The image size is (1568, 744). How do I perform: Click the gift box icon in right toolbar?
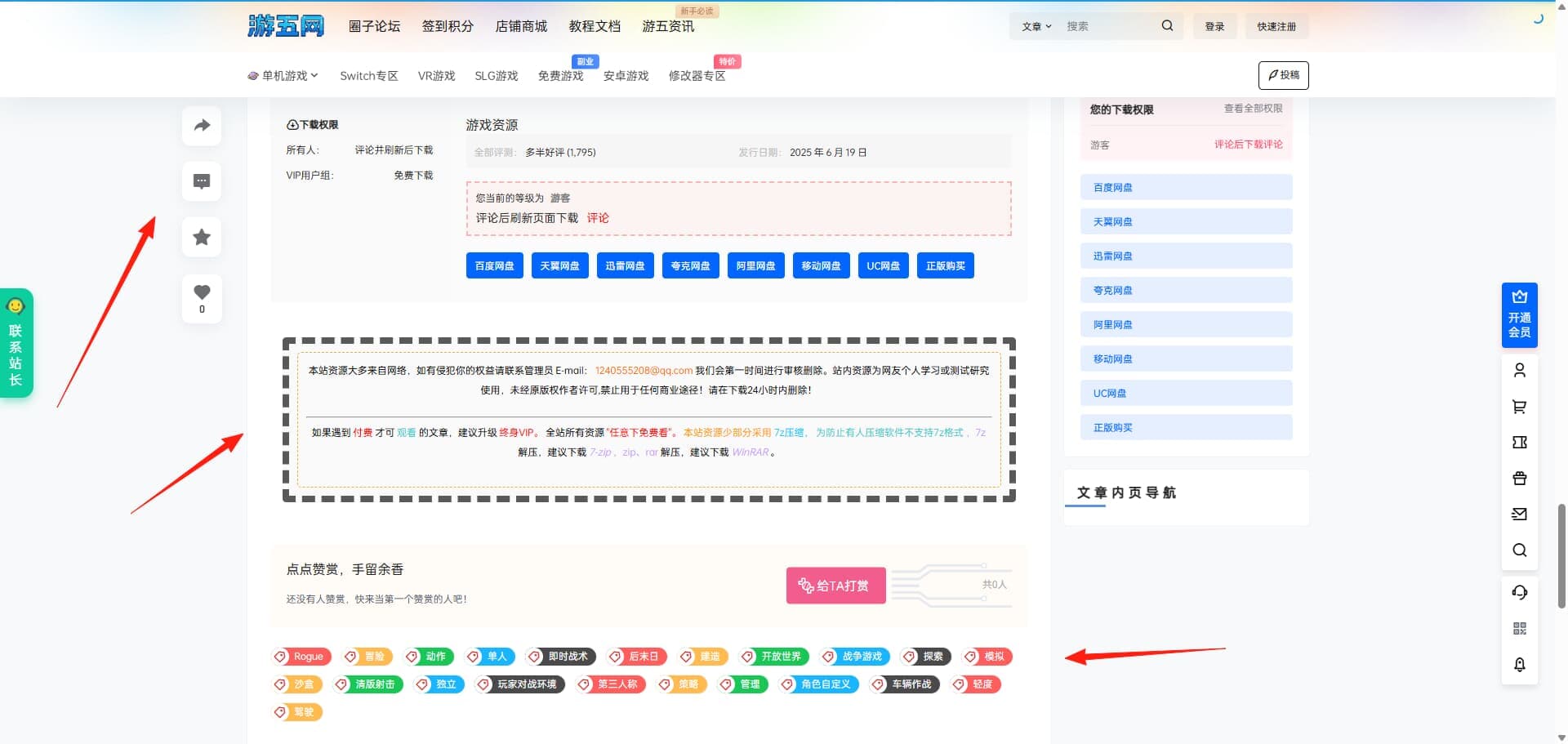point(1519,478)
